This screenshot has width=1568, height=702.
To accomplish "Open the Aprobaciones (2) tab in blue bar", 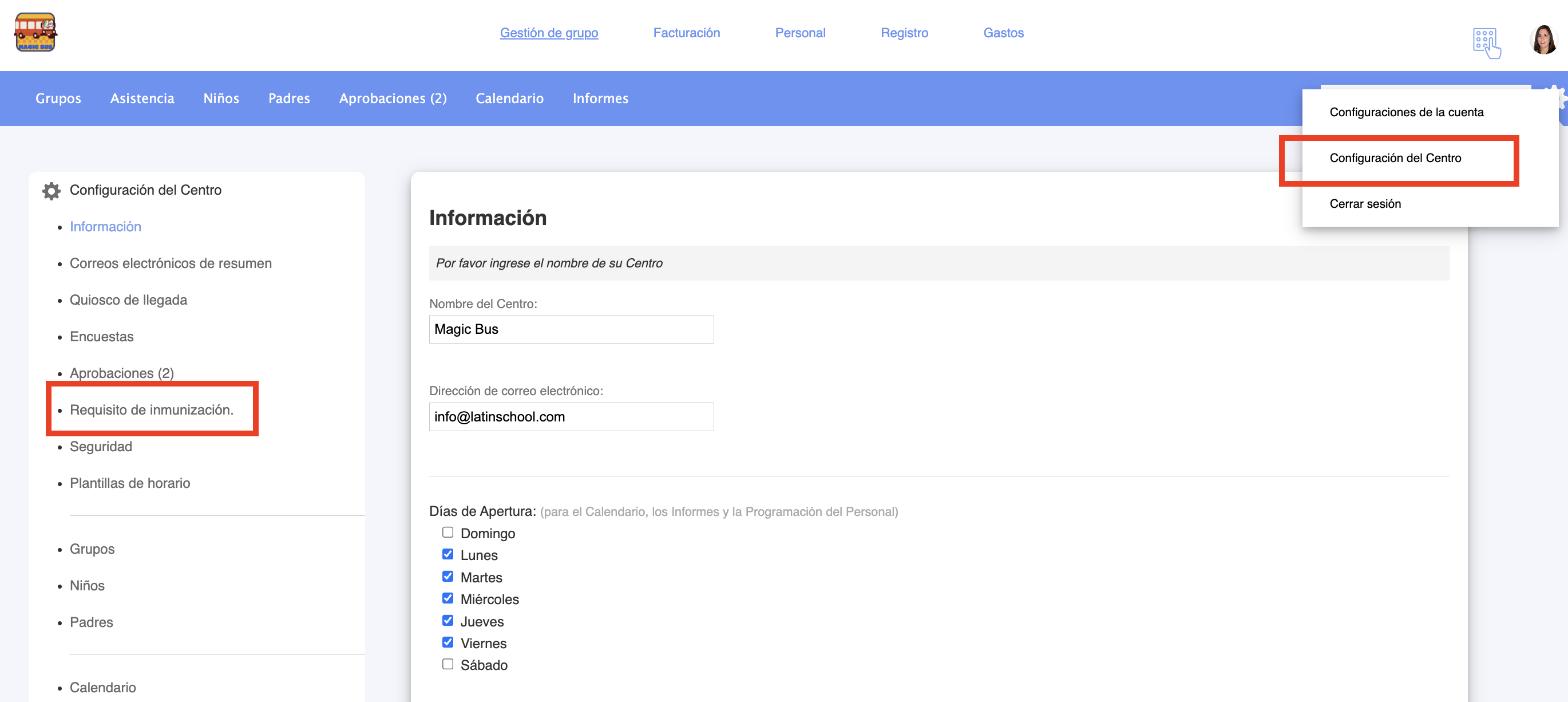I will tap(393, 98).
